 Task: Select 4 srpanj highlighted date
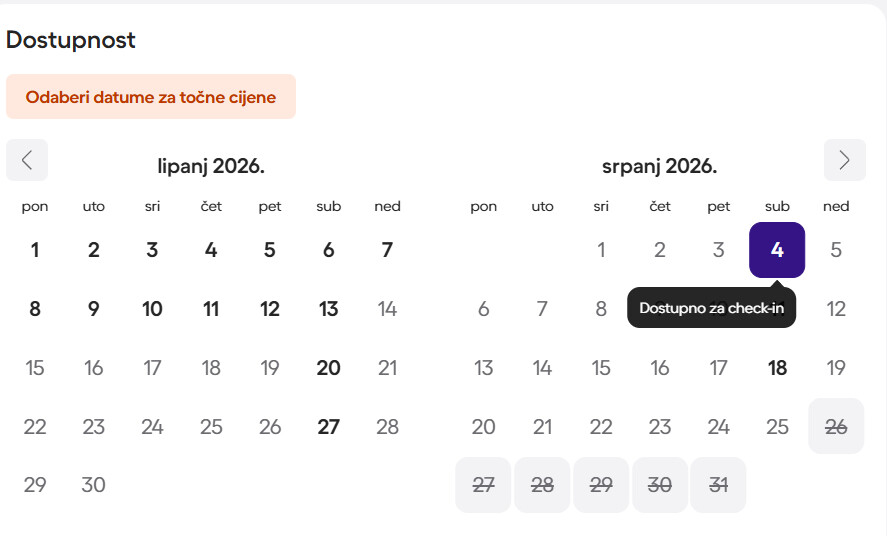777,250
